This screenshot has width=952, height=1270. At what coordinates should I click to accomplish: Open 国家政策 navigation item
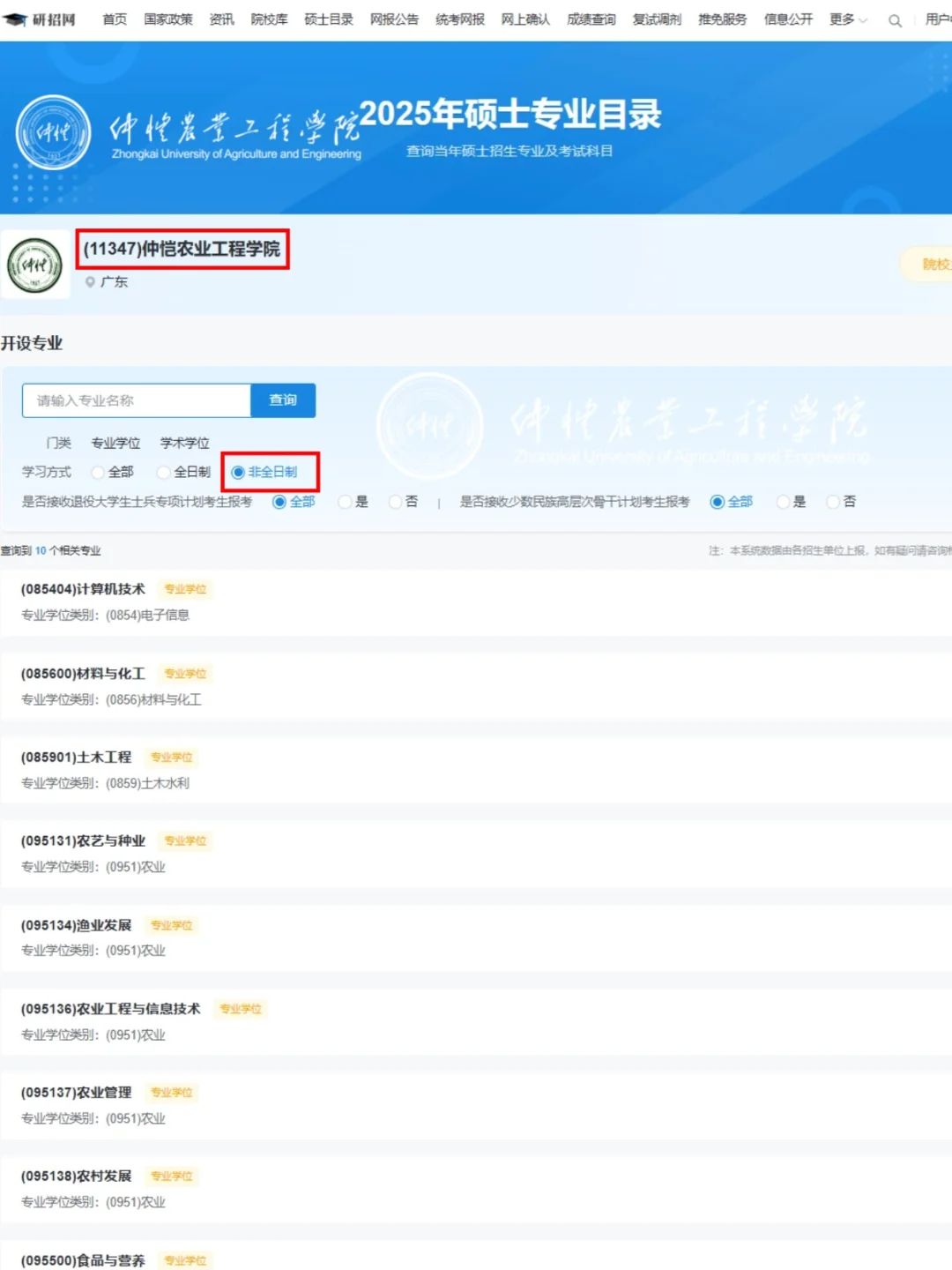coord(168,19)
